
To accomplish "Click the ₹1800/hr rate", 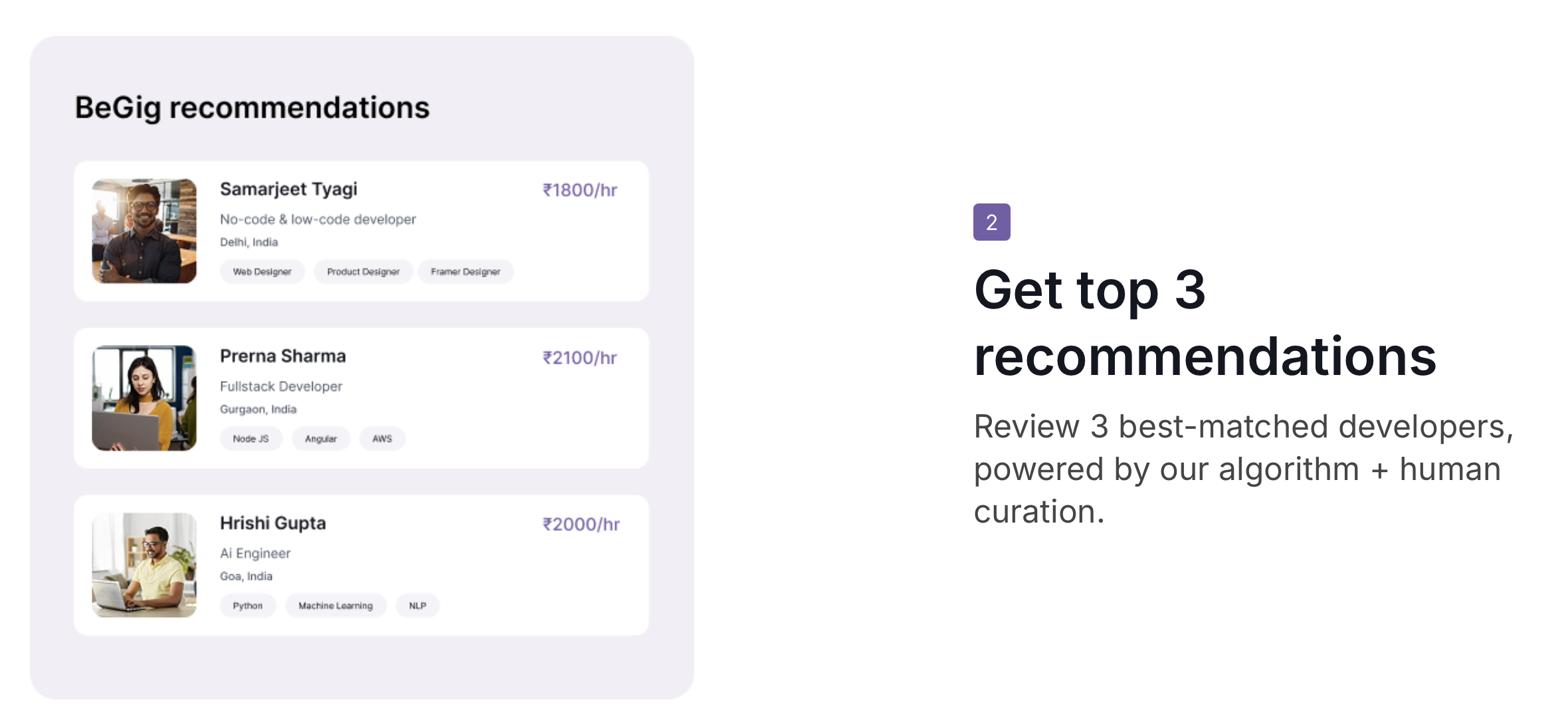I will [x=580, y=190].
